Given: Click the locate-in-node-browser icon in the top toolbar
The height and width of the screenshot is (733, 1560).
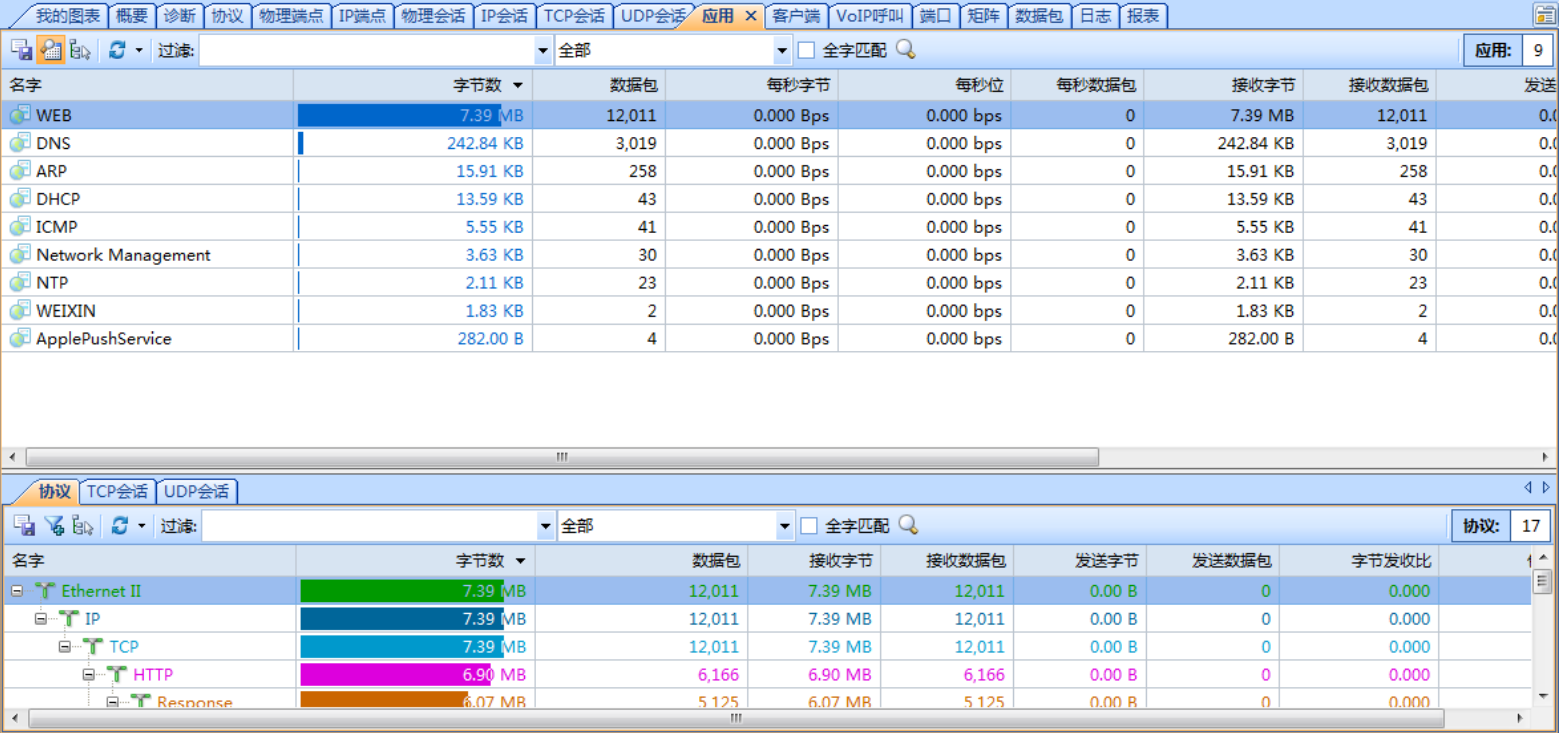Looking at the screenshot, I should click(81, 50).
